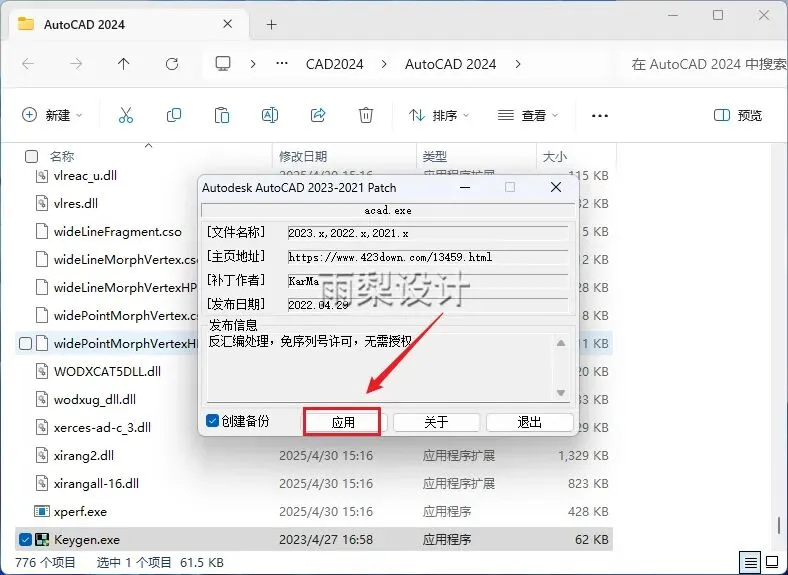Click the 关于 button in patch dialog
Screen dimensions: 788x575
tap(436, 422)
